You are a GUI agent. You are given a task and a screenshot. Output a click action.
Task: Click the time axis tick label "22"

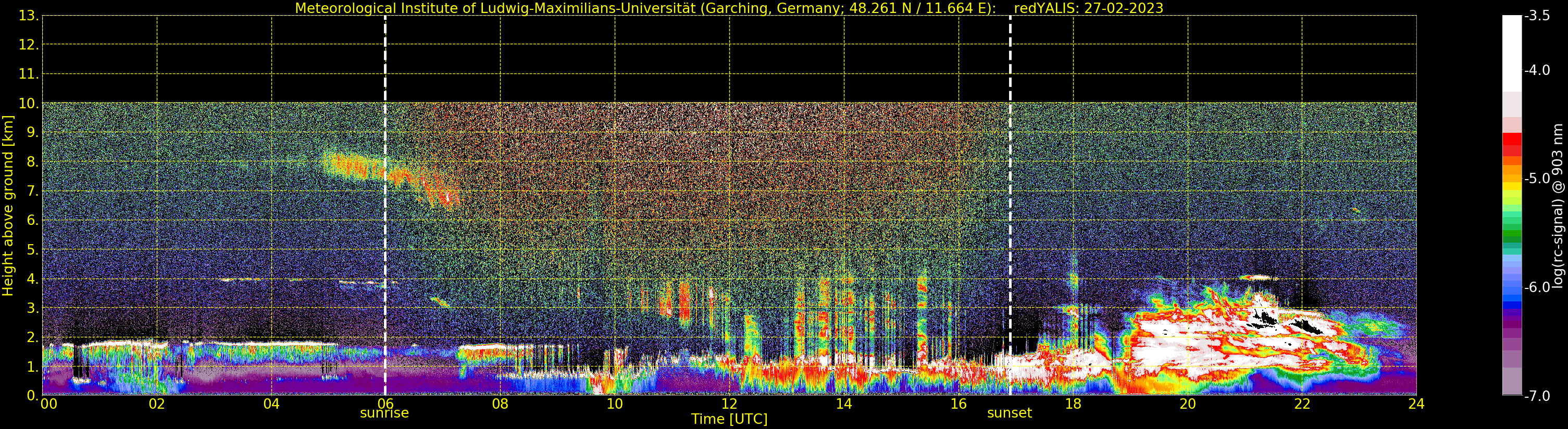(x=1302, y=403)
